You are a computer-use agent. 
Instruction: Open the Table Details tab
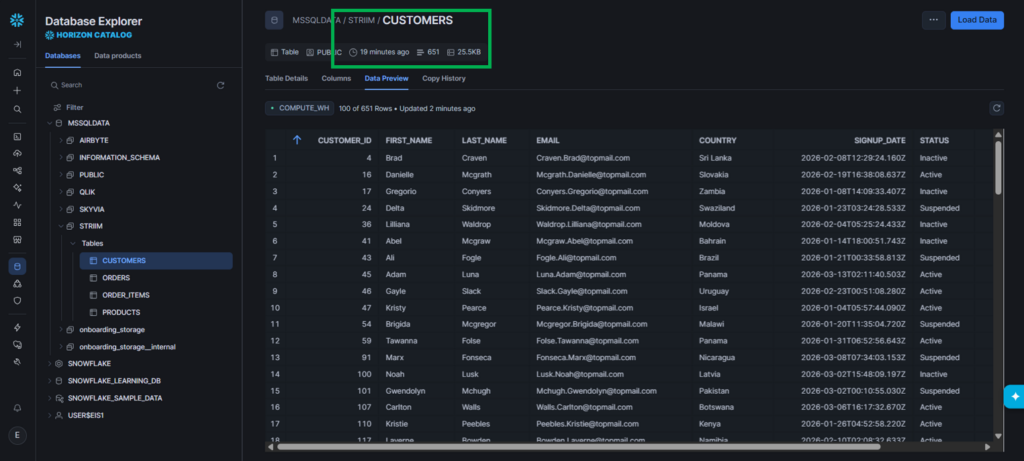[286, 78]
